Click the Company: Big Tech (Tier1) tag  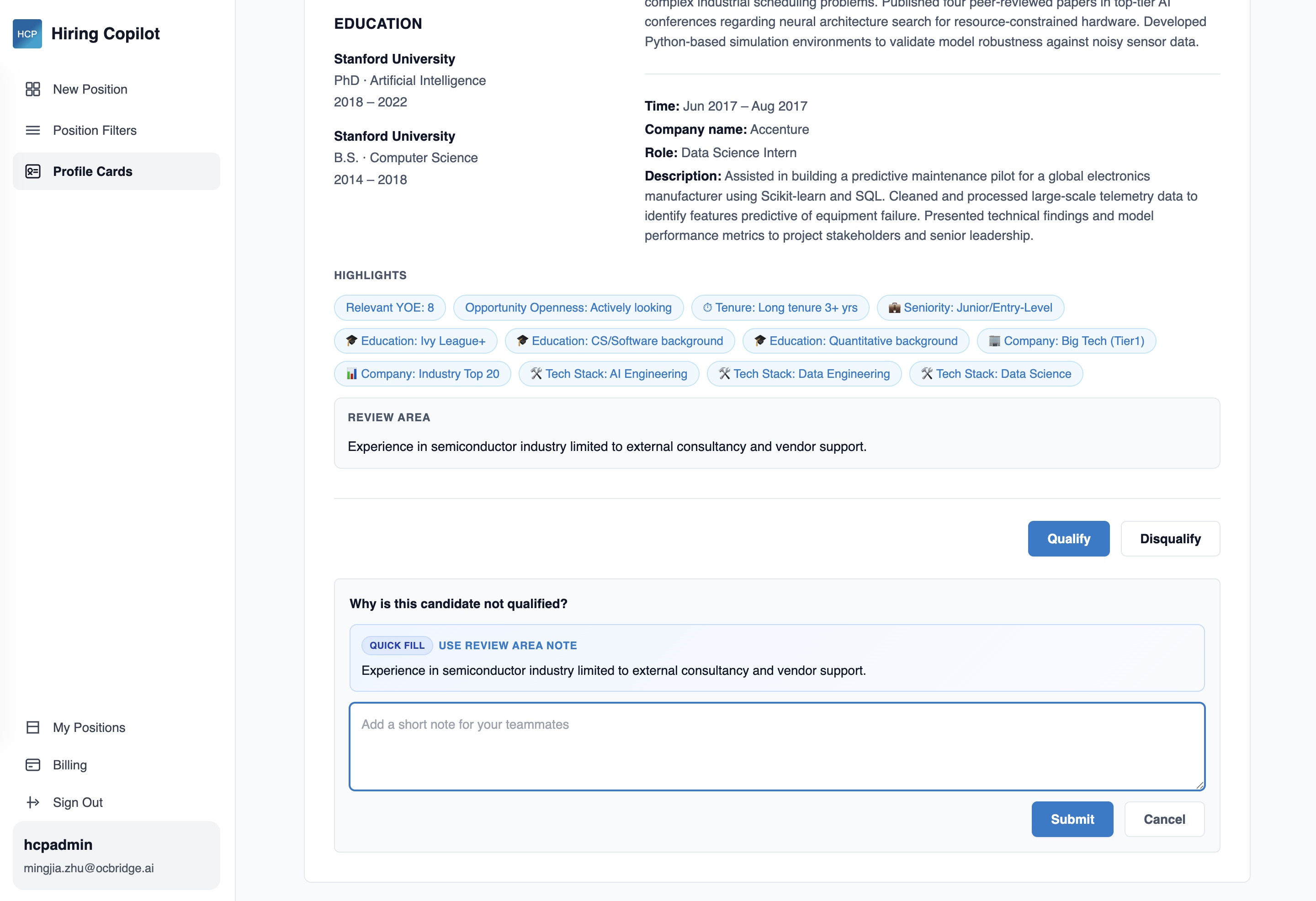pos(1066,341)
